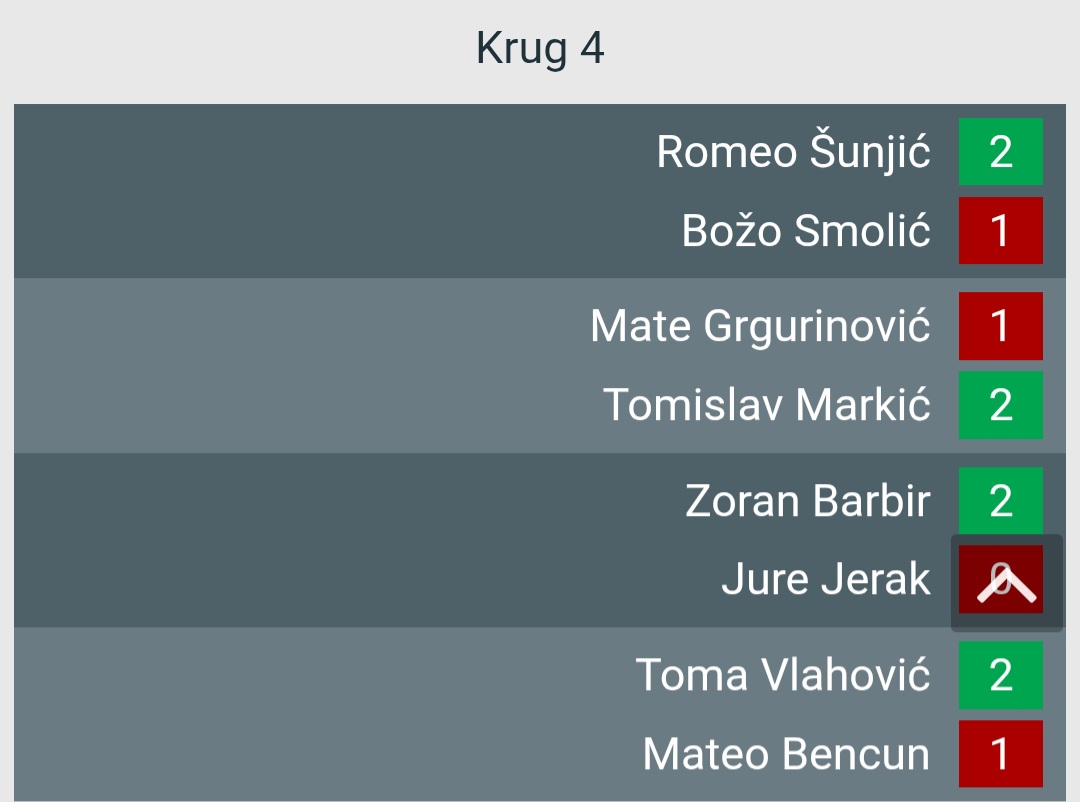Tap the scroll-to-top chevron button
This screenshot has width=1080, height=802.
[1006, 583]
